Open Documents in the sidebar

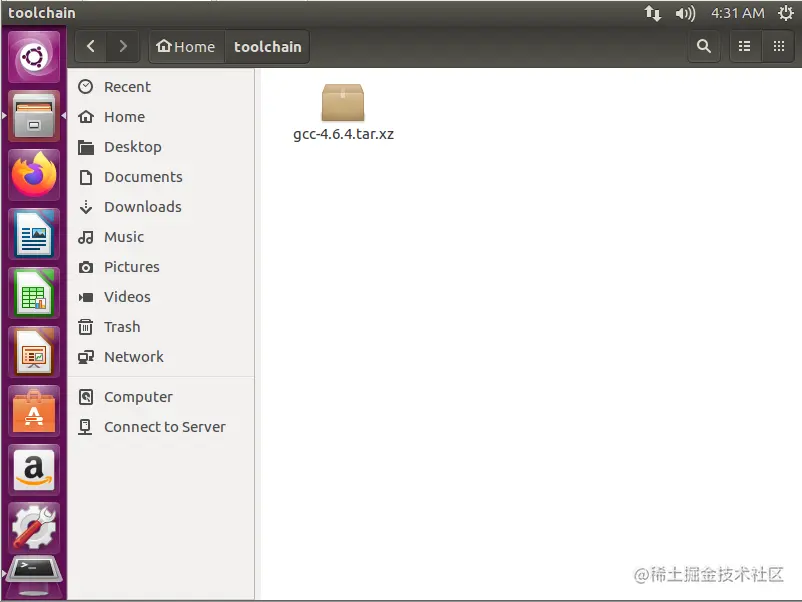[161, 177]
